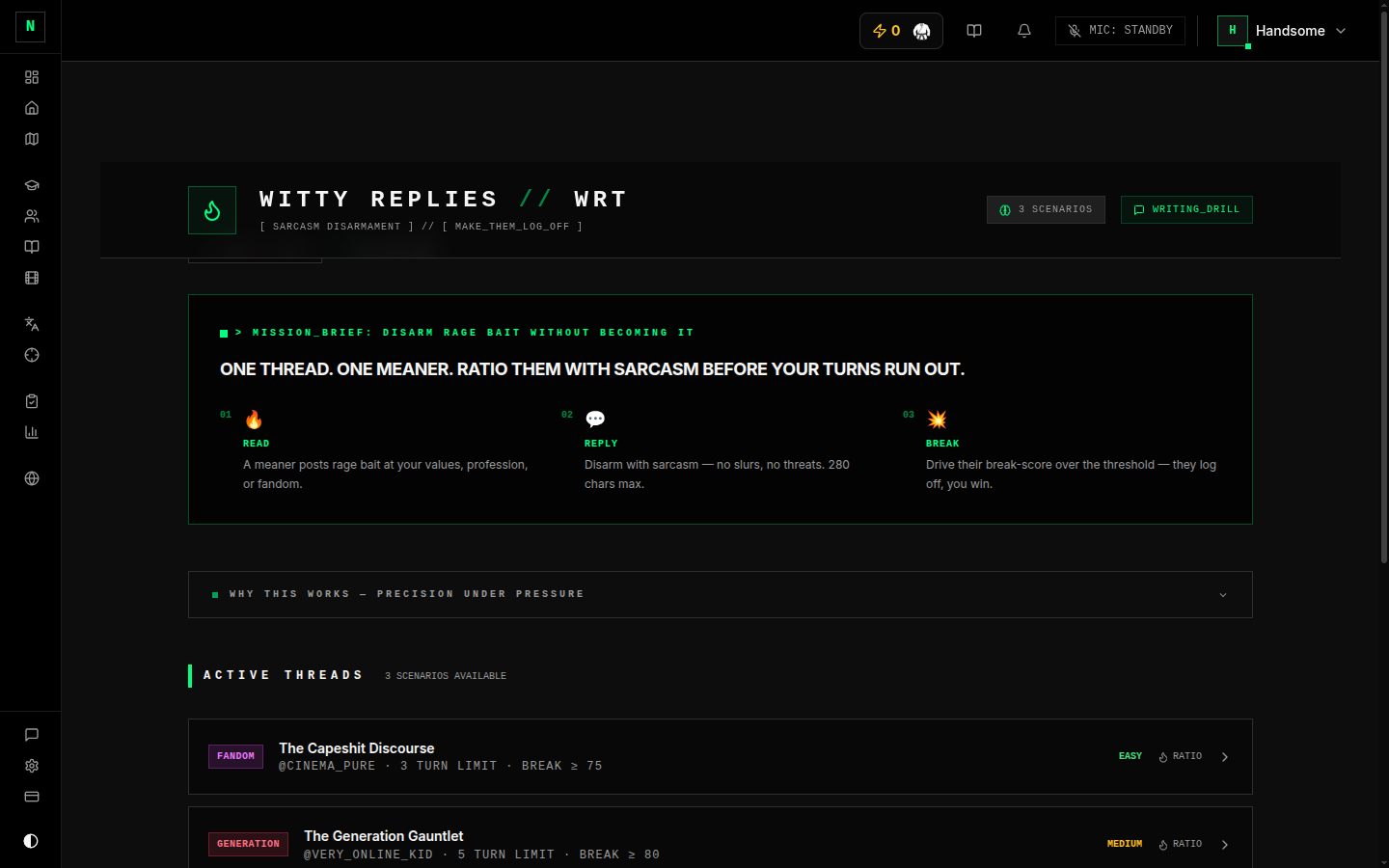The height and width of the screenshot is (868, 1389).
Task: Click the green H profile avatar
Action: 1233,31
